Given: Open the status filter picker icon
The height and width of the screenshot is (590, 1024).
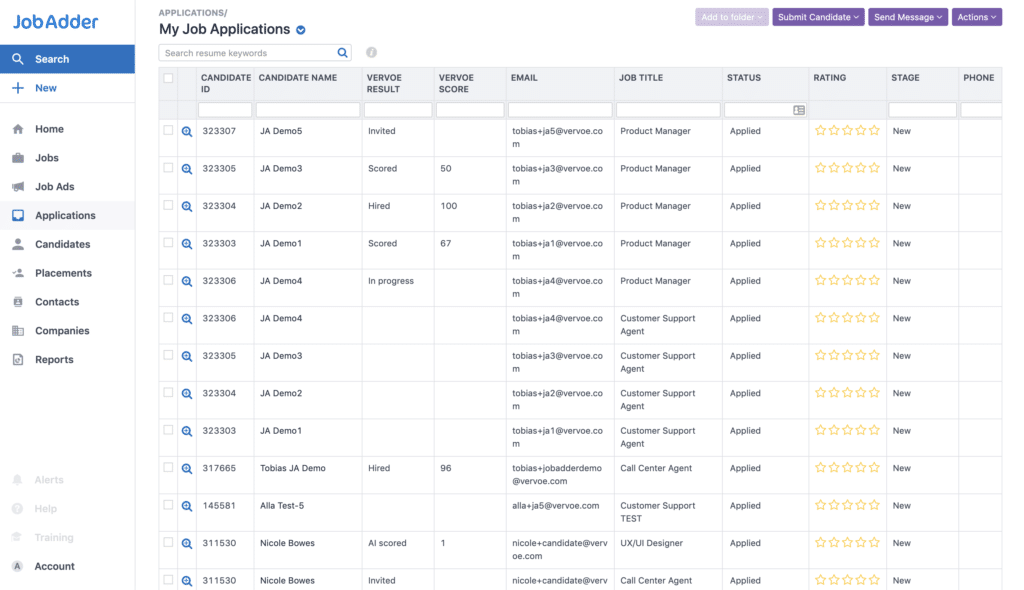Looking at the screenshot, I should [799, 110].
